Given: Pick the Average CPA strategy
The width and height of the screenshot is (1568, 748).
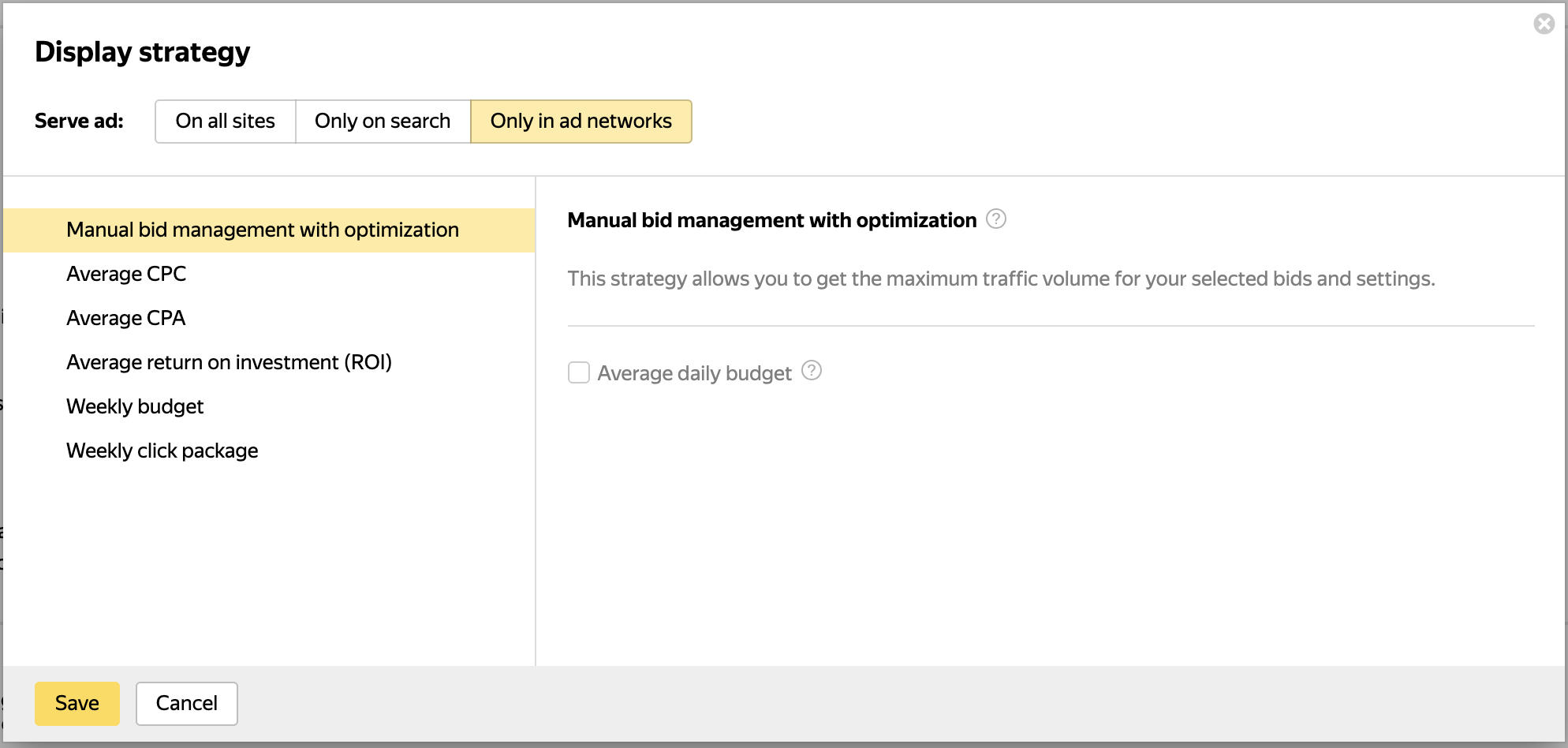Looking at the screenshot, I should click(x=126, y=318).
